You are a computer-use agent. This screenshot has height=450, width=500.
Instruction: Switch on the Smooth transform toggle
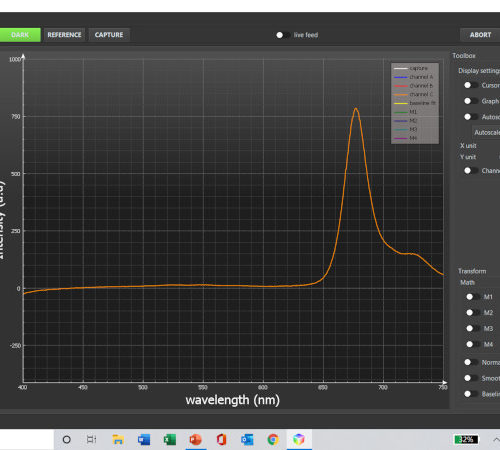click(x=471, y=378)
